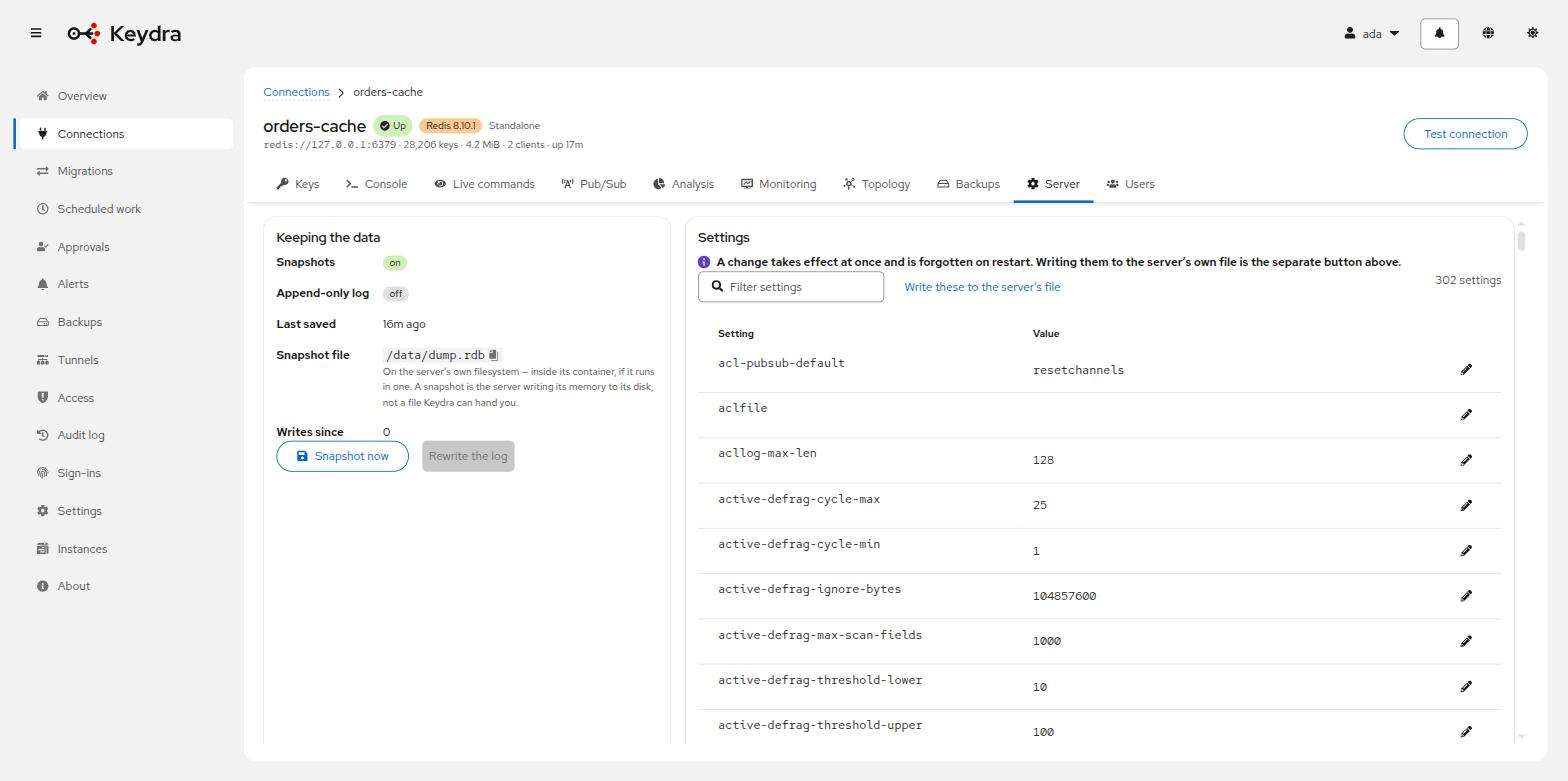Switch to the Console tab
The height and width of the screenshot is (781, 1568).
pyautogui.click(x=376, y=184)
